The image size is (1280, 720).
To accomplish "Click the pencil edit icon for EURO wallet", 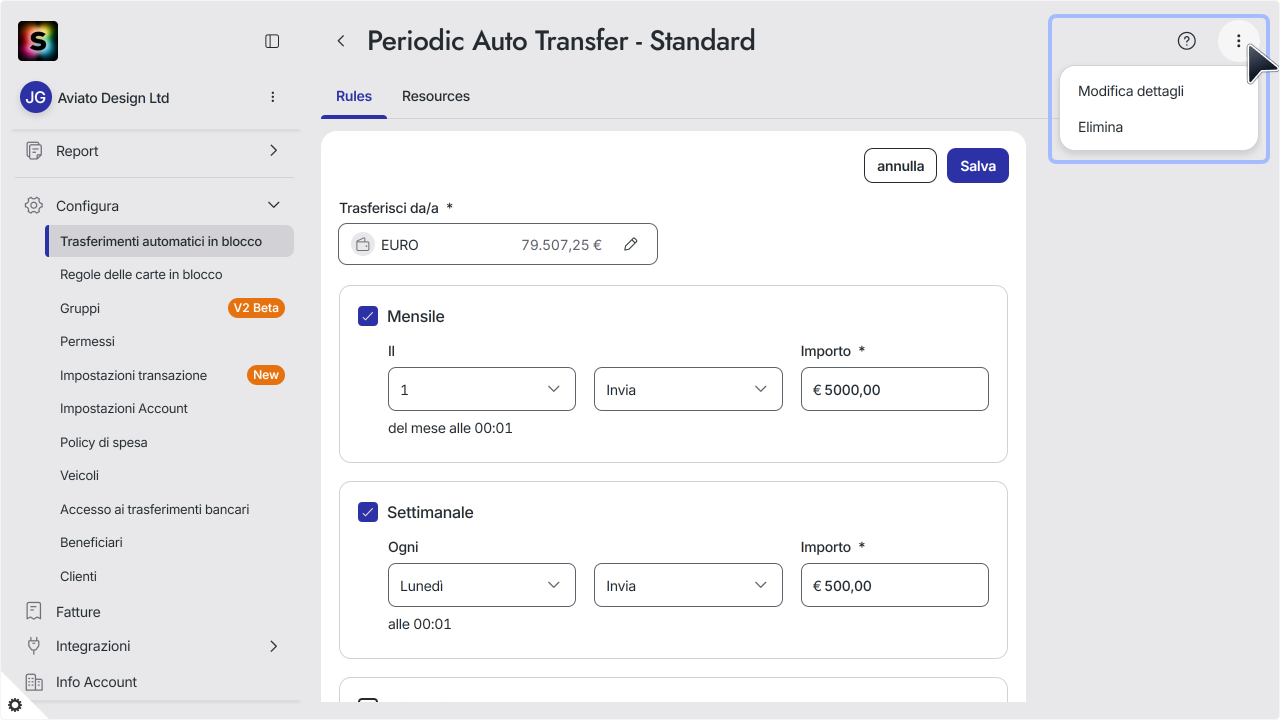I will (x=631, y=244).
